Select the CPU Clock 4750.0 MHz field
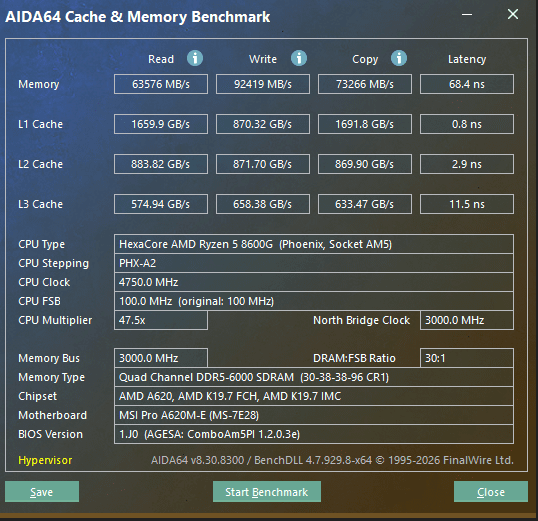The width and height of the screenshot is (538, 521). [x=314, y=282]
